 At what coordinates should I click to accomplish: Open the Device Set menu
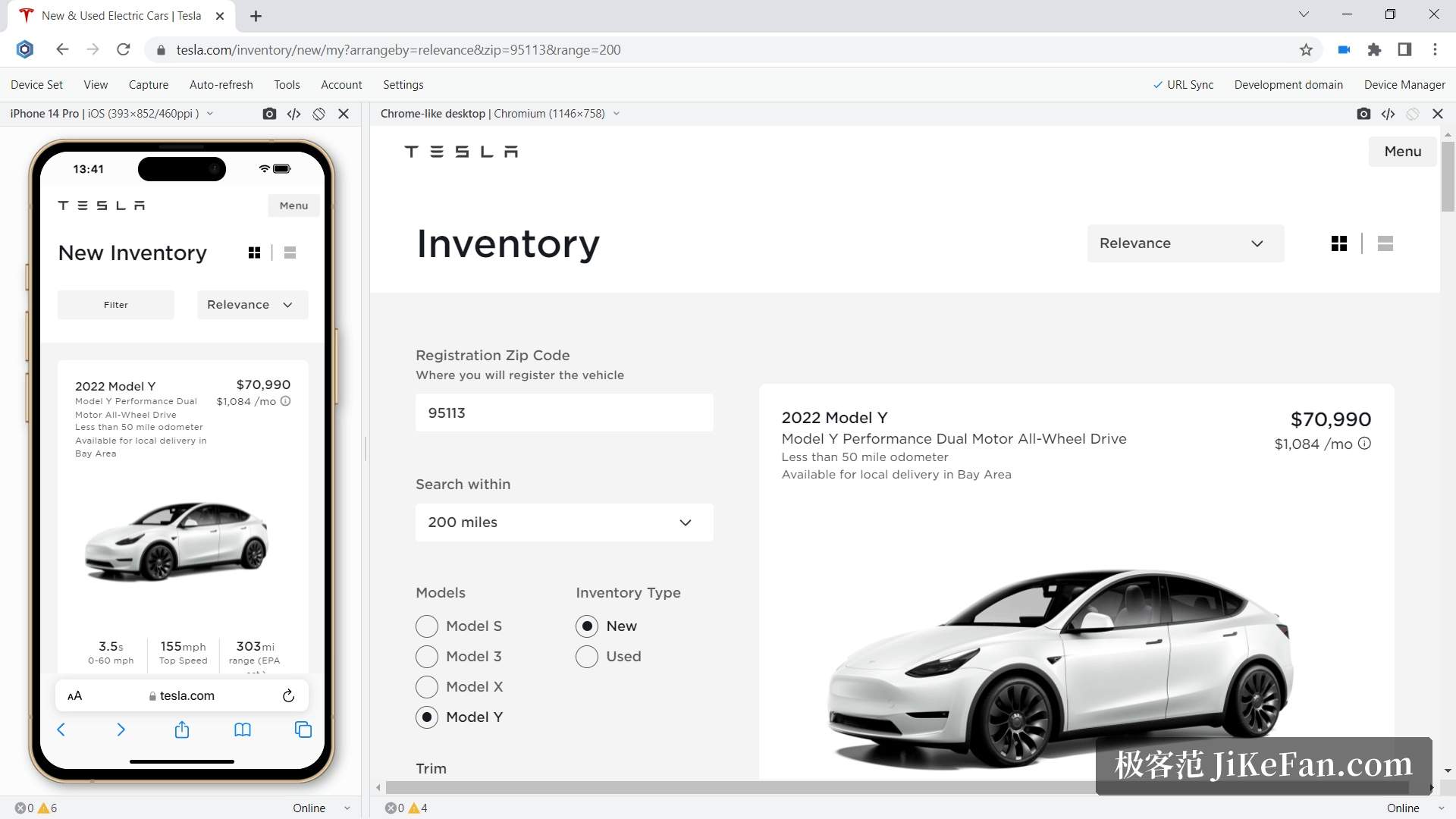(37, 85)
